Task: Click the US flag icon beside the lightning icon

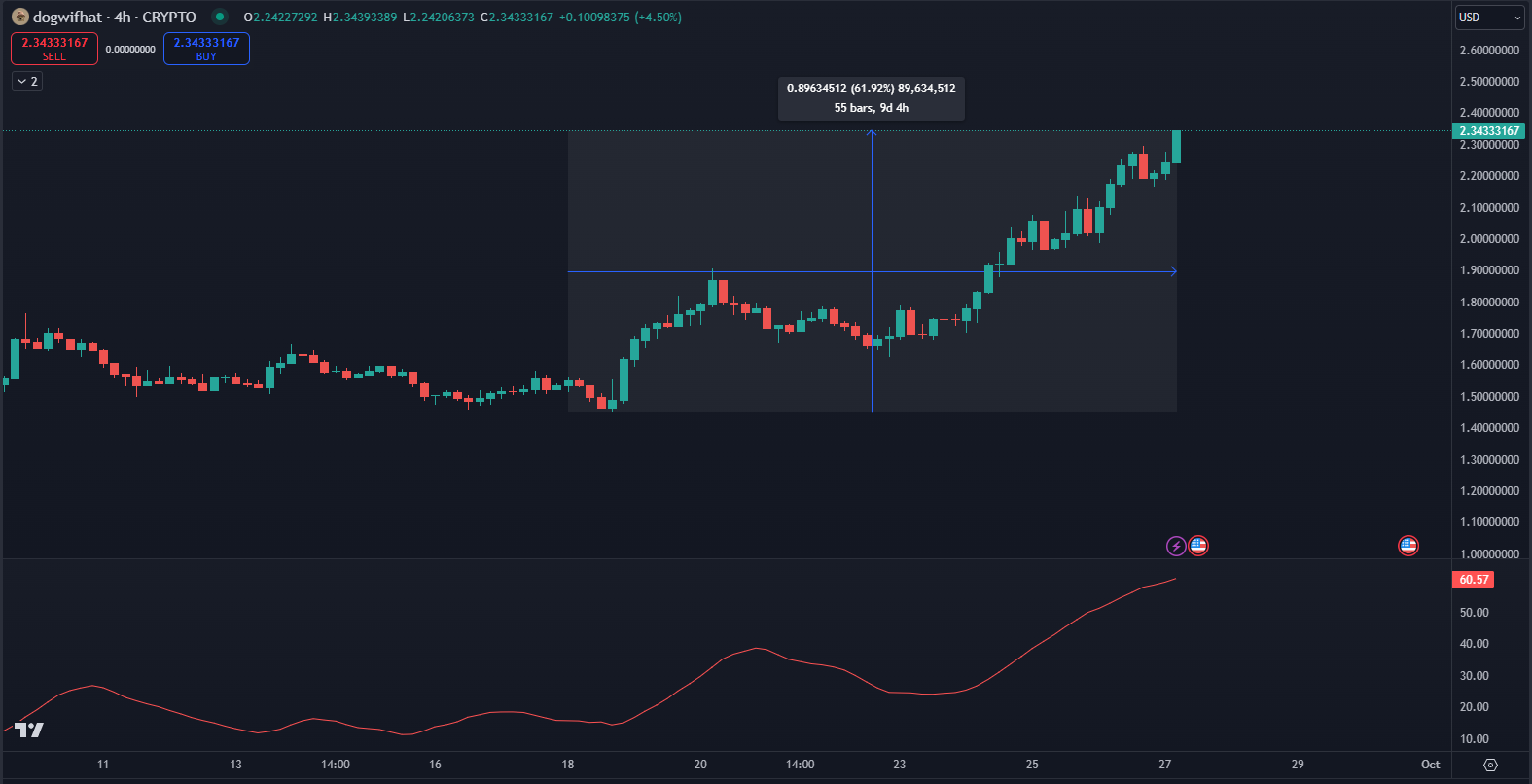Action: [x=1198, y=546]
